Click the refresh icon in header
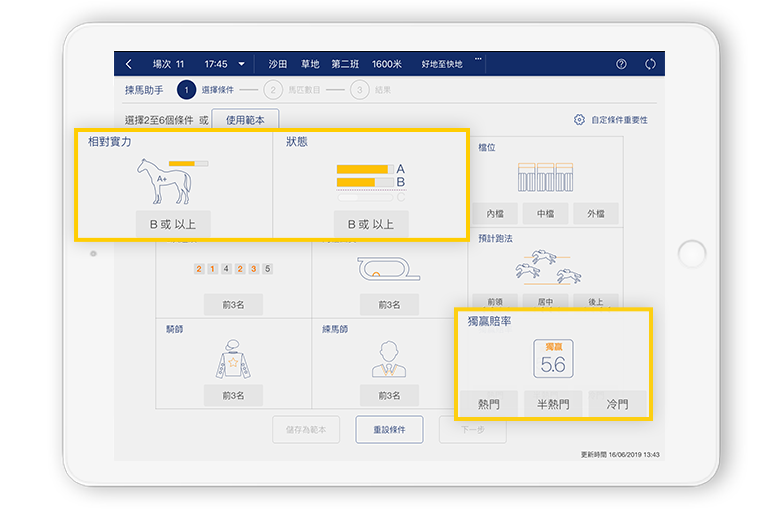The image size is (770, 509). 650,64
